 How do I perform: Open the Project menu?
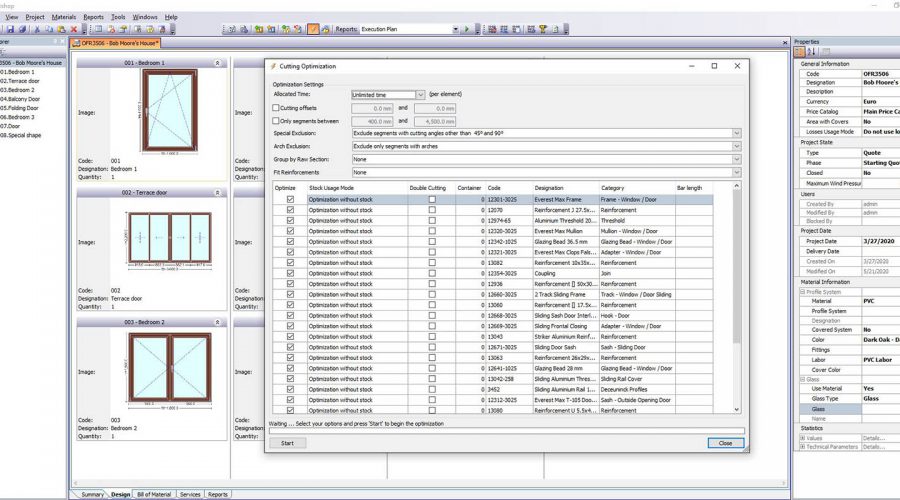click(35, 17)
